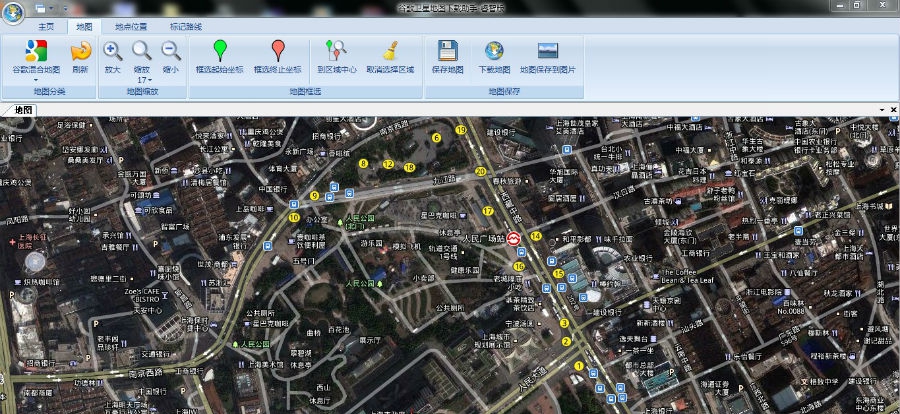The image size is (900, 414).
Task: Click the 缩放 zoom level magnifier icon
Action: [142, 51]
